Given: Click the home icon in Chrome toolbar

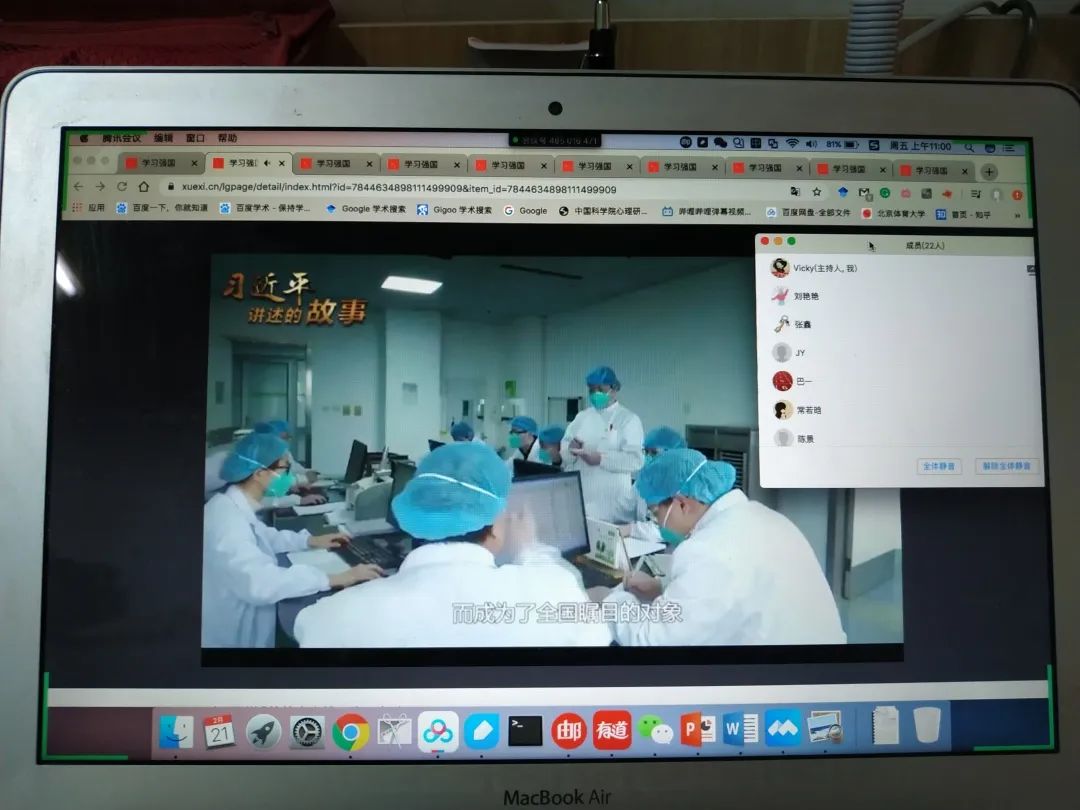Looking at the screenshot, I should (x=143, y=186).
